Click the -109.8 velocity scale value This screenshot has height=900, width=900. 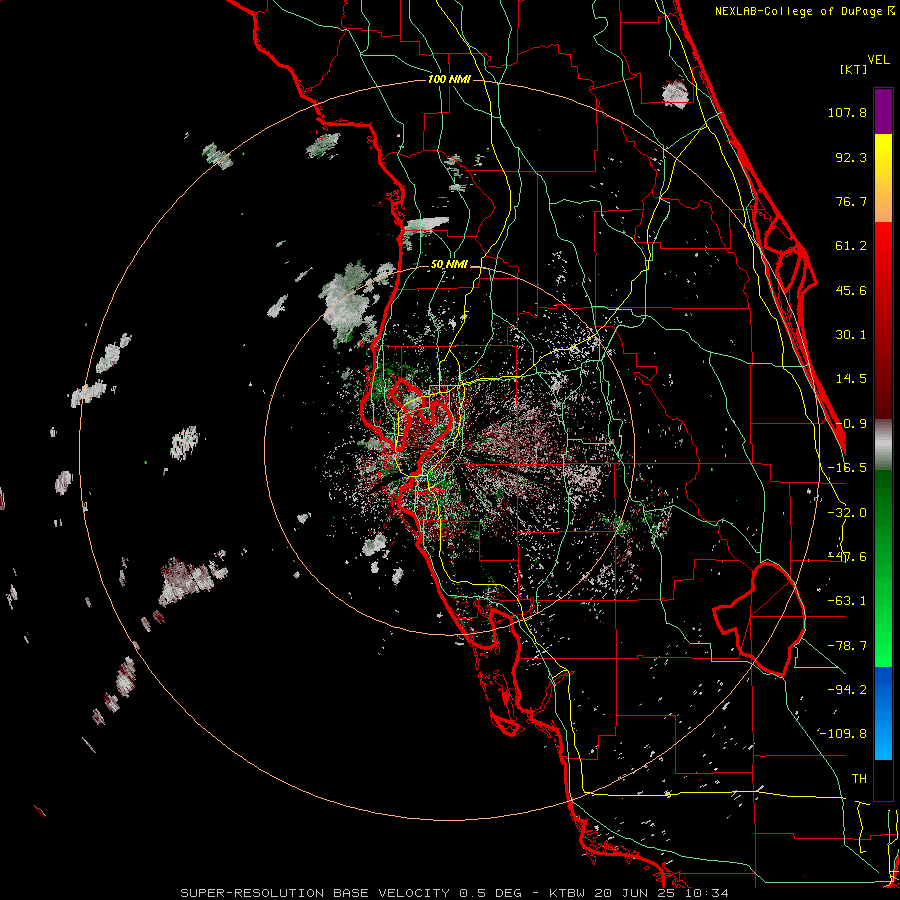tap(843, 734)
